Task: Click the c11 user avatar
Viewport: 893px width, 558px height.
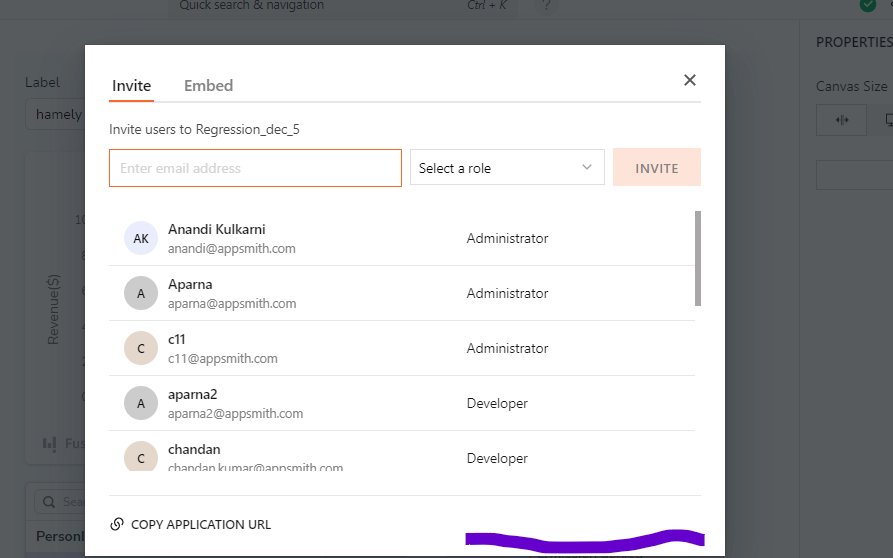Action: click(141, 348)
